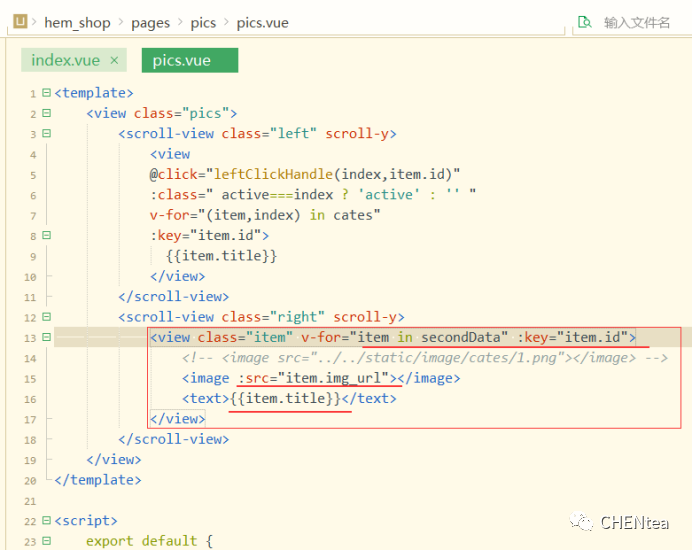Screen dimensions: 692x551
Task: Focus the file name search input
Action: (x=636, y=22)
